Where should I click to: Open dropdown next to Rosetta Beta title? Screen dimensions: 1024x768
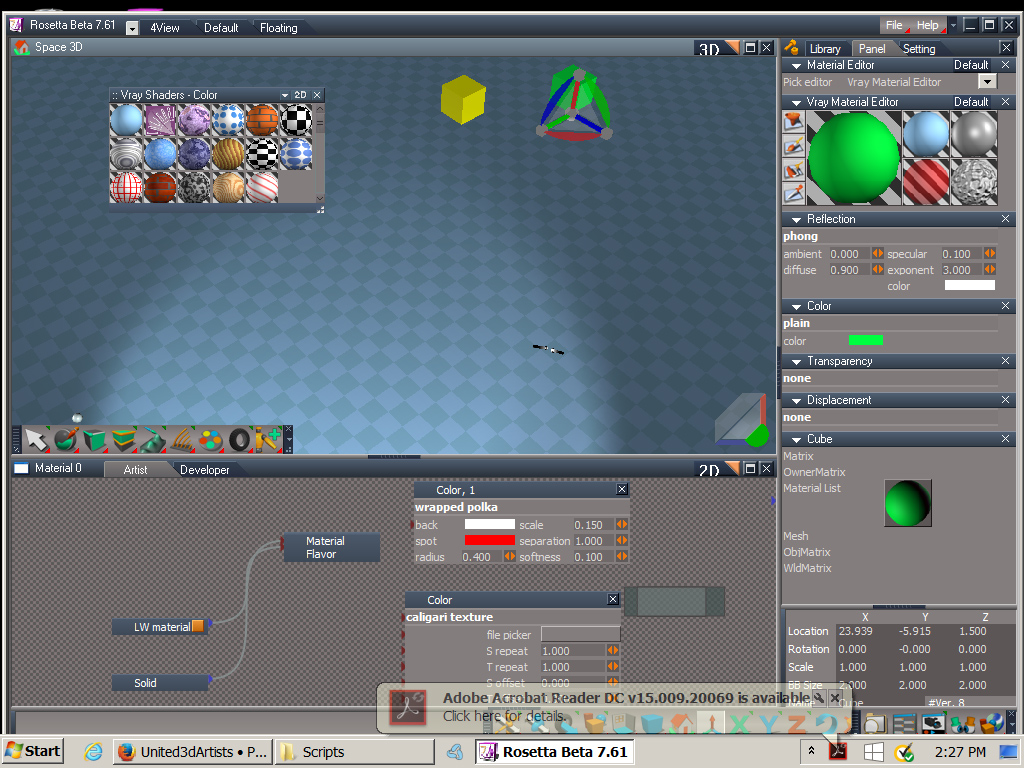[x=132, y=28]
